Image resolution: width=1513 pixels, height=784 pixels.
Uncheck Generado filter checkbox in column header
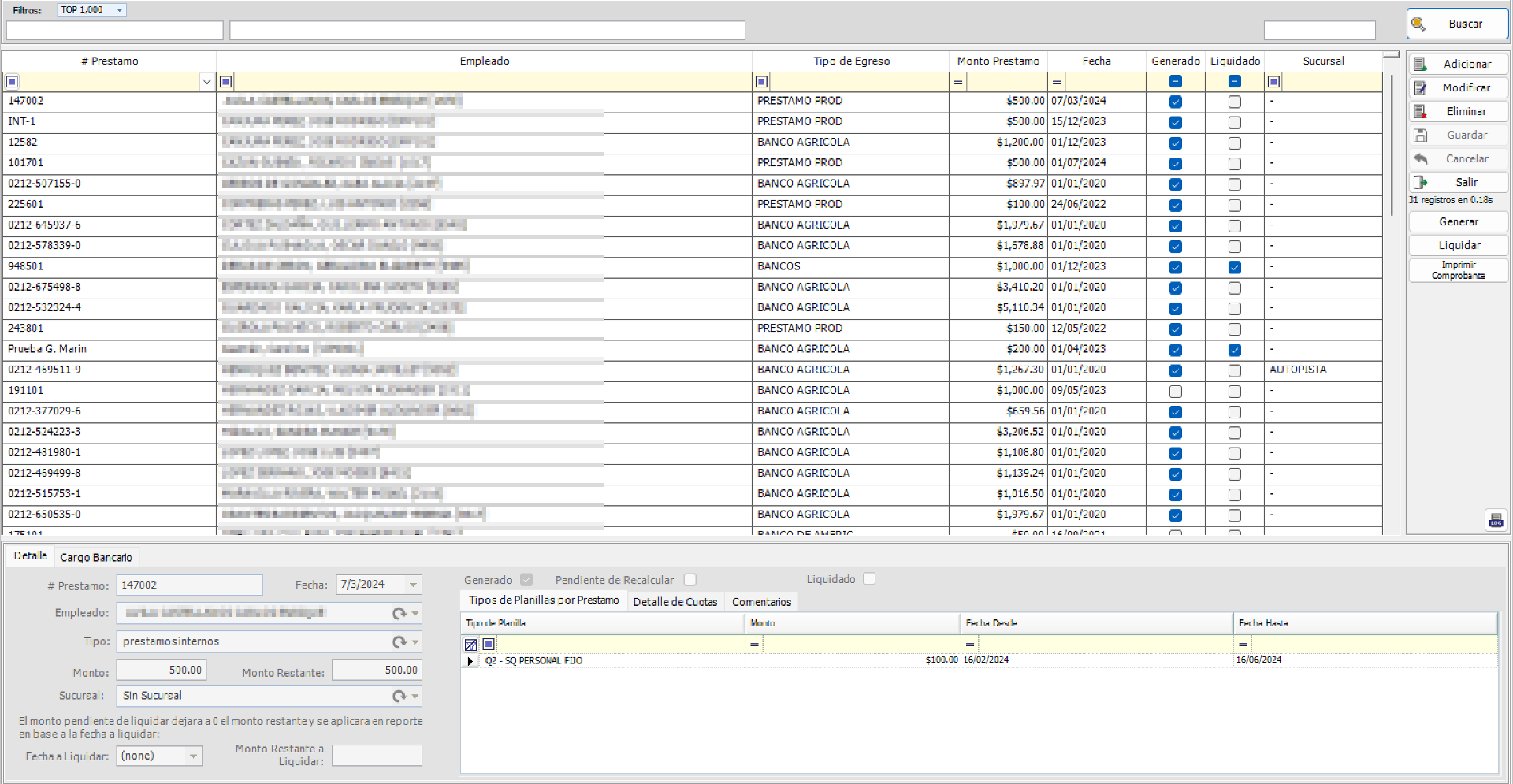tap(1175, 81)
